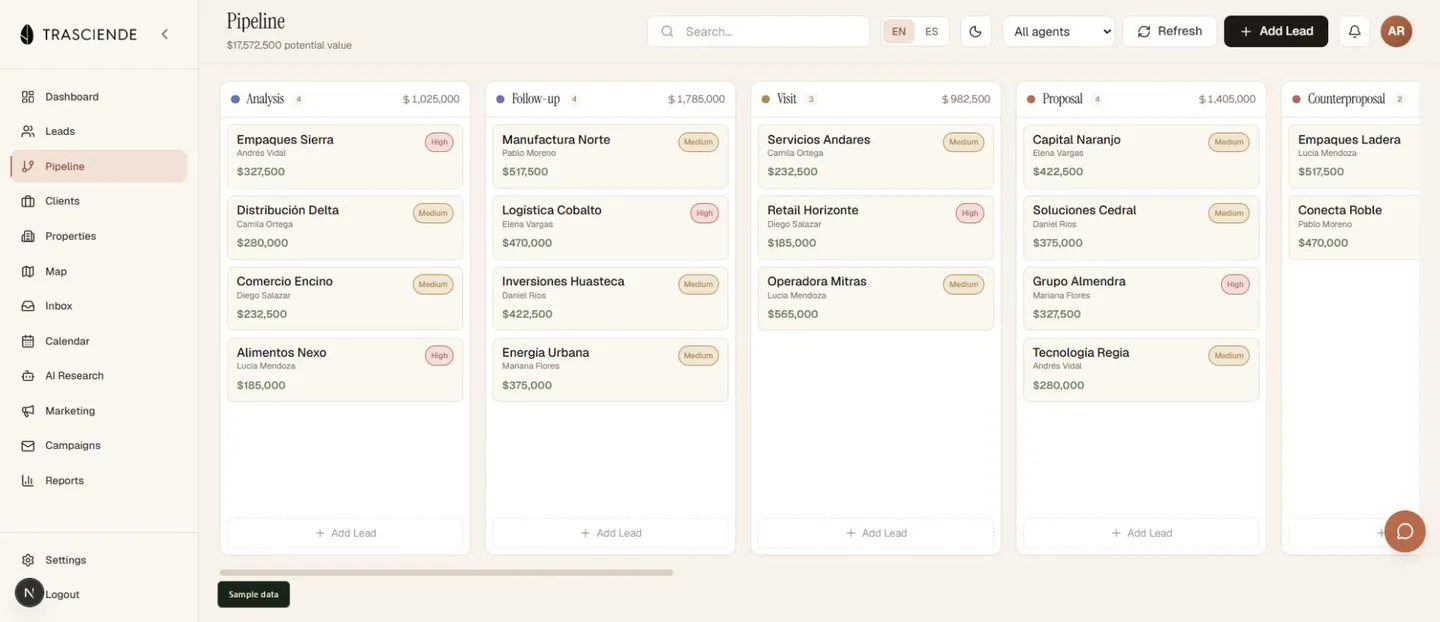Open the Comercio Encino lead card
The height and width of the screenshot is (622, 1440).
(x=345, y=298)
